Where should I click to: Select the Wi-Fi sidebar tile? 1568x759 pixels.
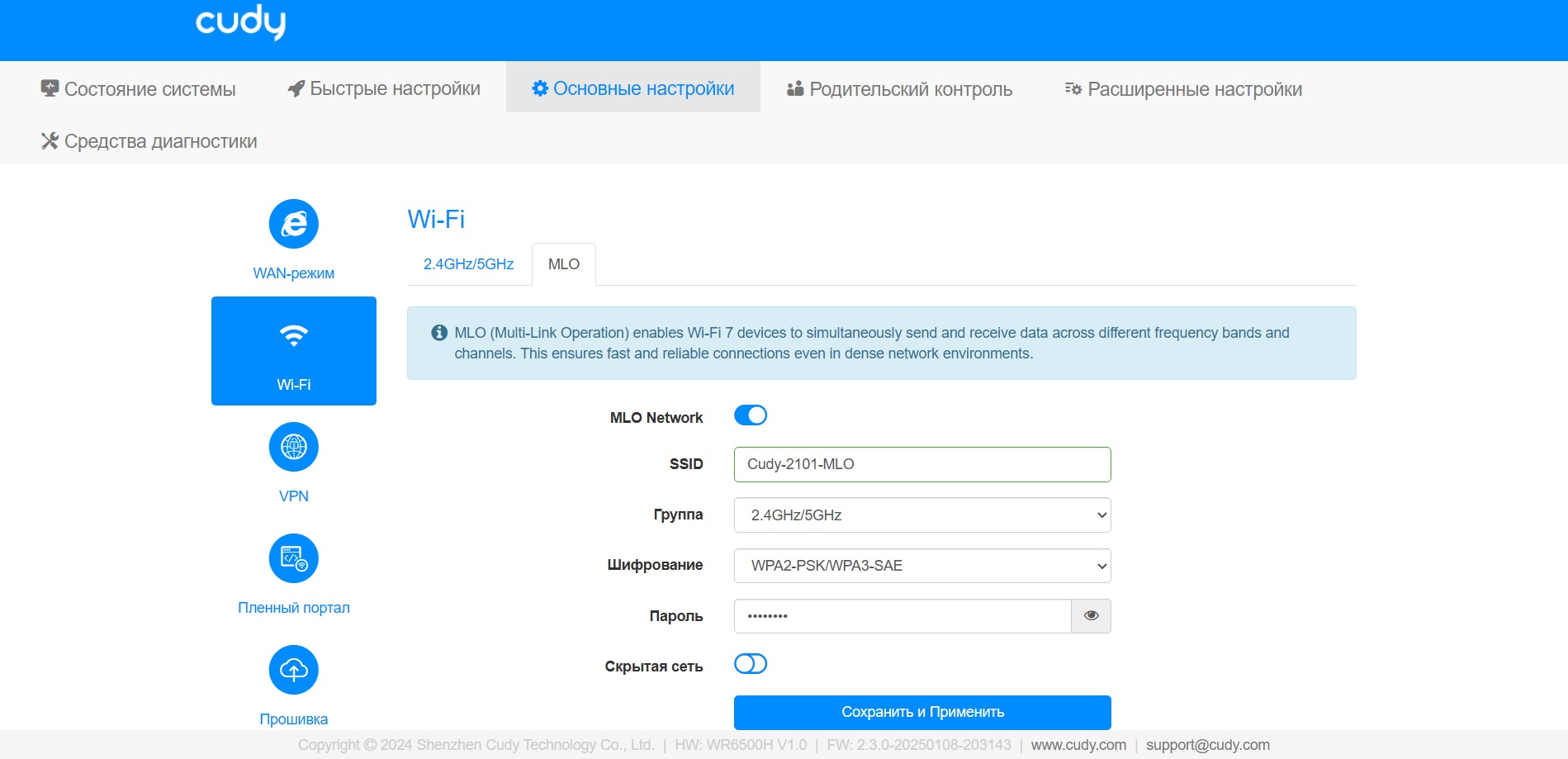pyautogui.click(x=294, y=351)
